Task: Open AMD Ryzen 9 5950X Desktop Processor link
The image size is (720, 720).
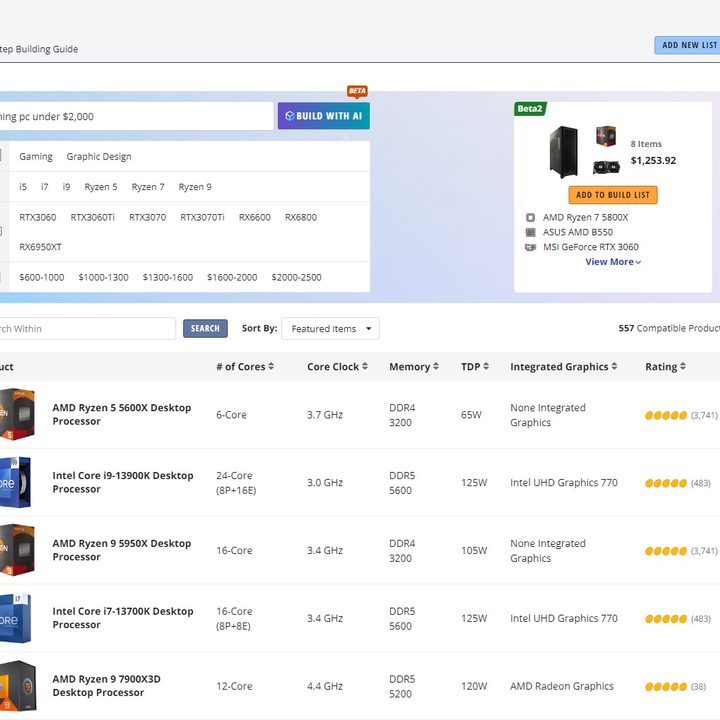Action: tap(122, 550)
